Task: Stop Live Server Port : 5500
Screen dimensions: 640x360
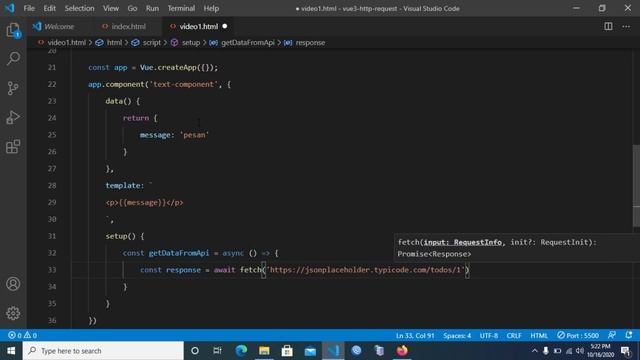Action: click(x=578, y=336)
